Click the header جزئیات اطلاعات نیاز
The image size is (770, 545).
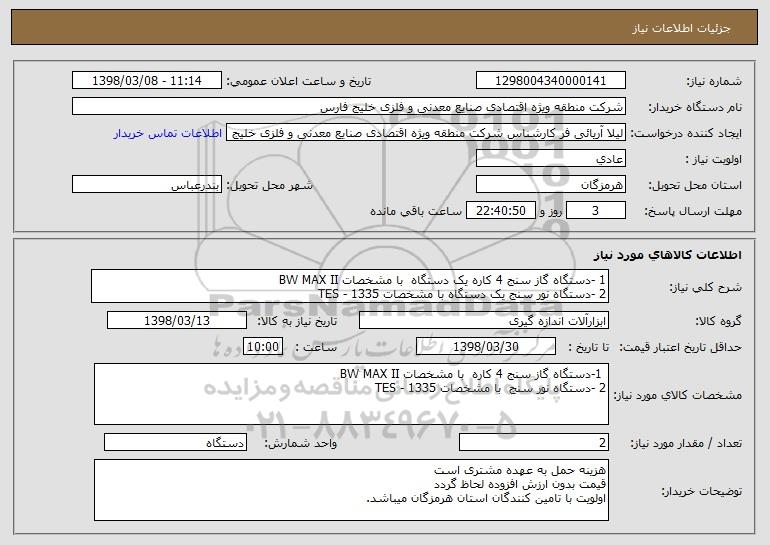point(681,28)
